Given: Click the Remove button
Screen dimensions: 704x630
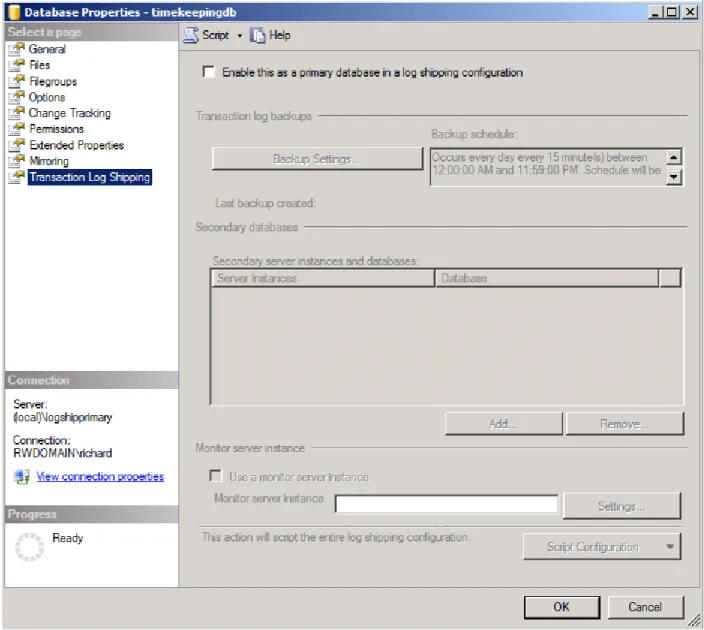Looking at the screenshot, I should coord(625,424).
